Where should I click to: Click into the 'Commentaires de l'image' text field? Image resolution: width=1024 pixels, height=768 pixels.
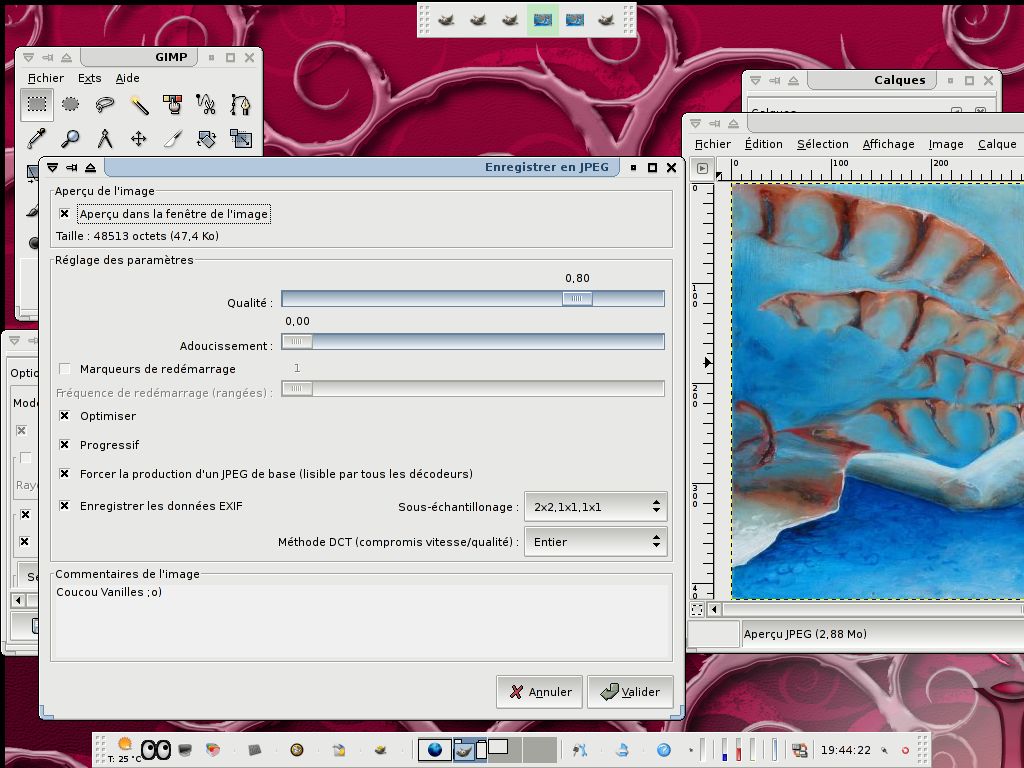pyautogui.click(x=362, y=620)
